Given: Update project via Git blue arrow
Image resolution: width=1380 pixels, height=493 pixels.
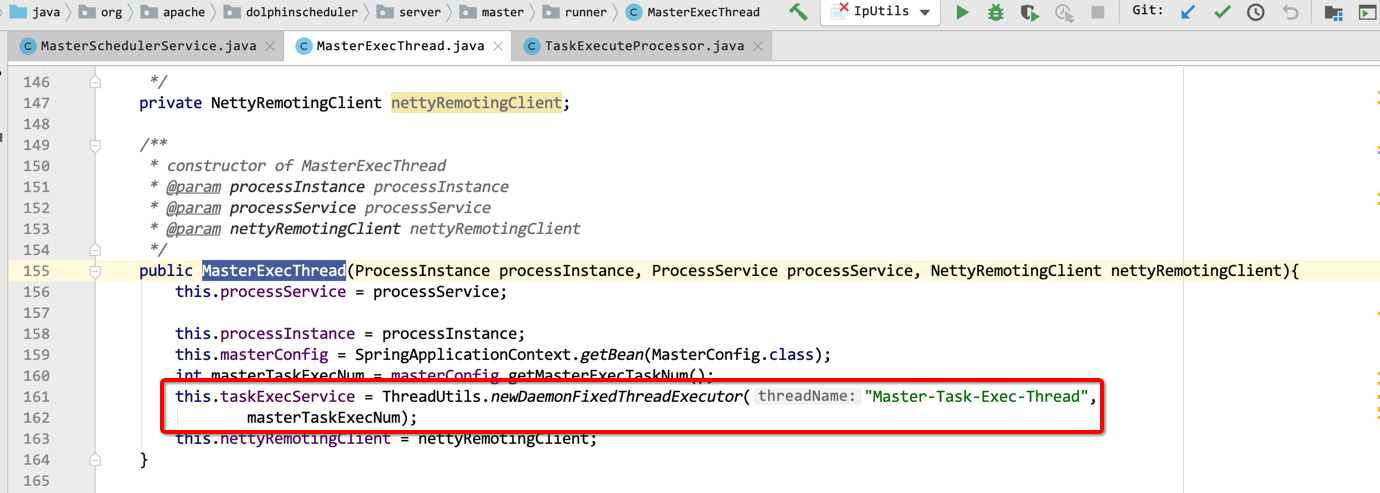Looking at the screenshot, I should 1188,12.
